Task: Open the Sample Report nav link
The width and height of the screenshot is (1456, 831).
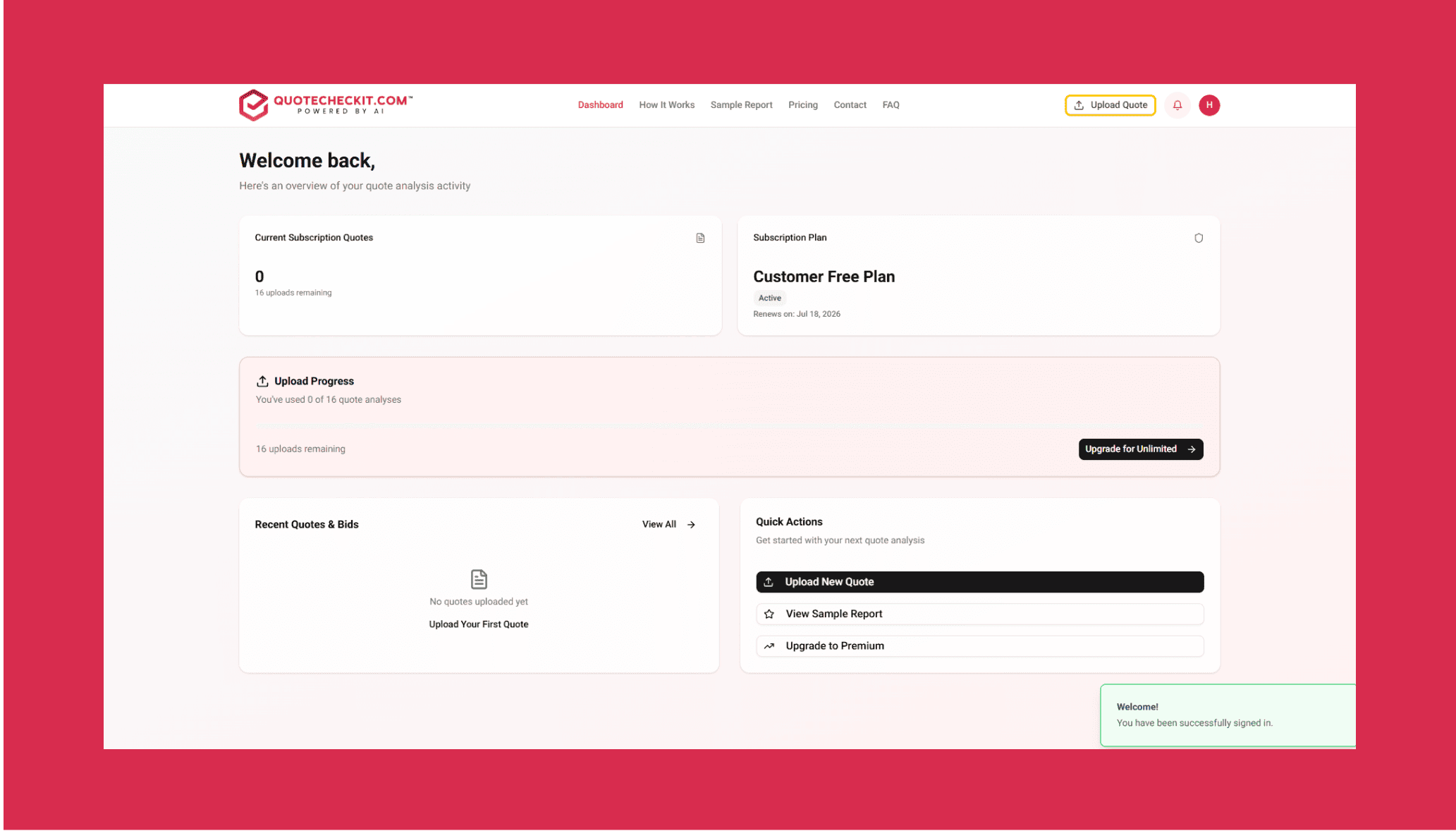Action: coord(742,105)
